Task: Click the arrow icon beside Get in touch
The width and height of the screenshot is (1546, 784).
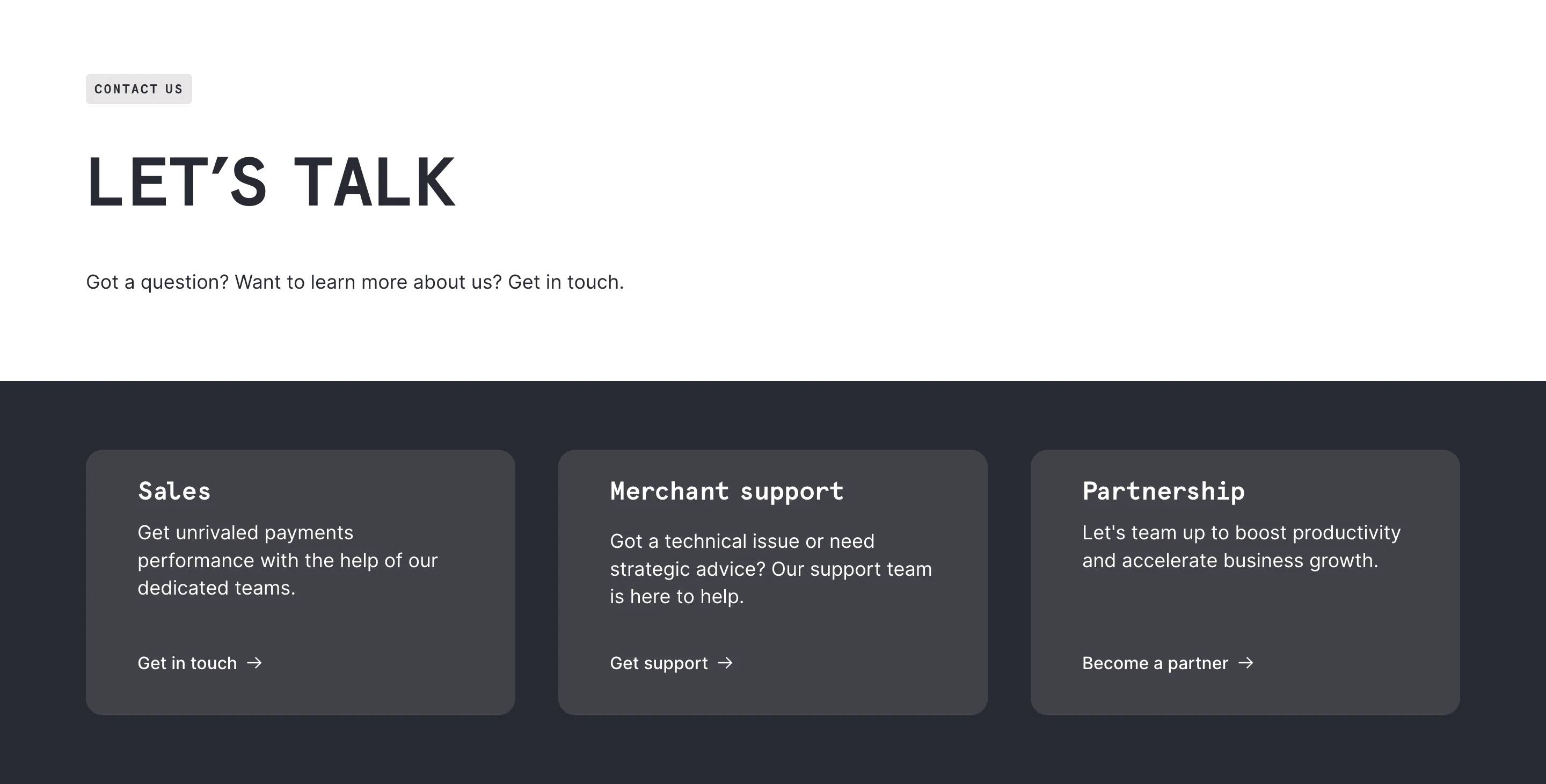Action: coord(254,663)
